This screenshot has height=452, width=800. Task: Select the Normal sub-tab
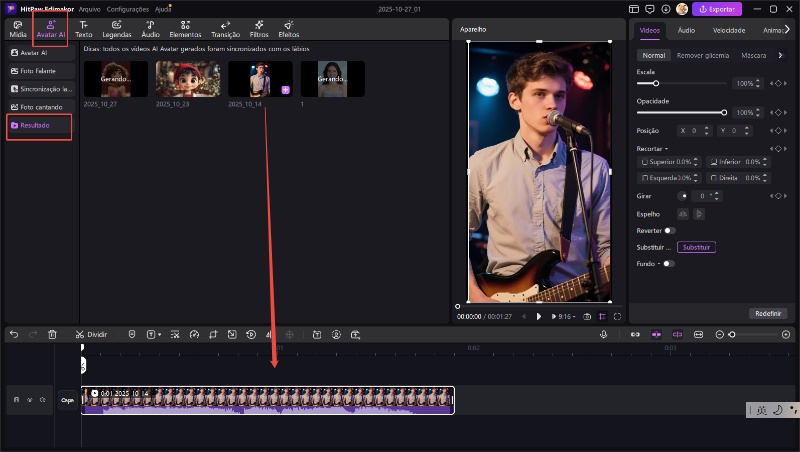(x=654, y=55)
